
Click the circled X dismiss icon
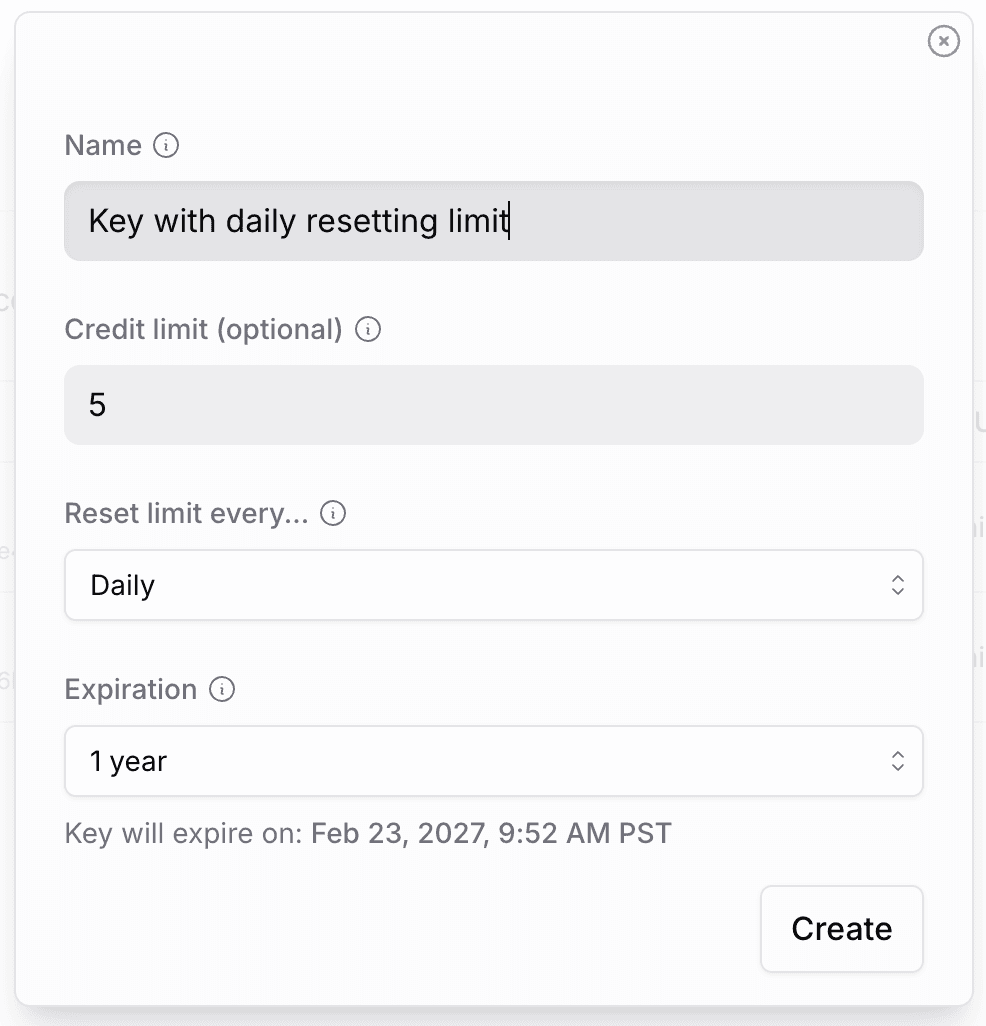pyautogui.click(x=943, y=41)
